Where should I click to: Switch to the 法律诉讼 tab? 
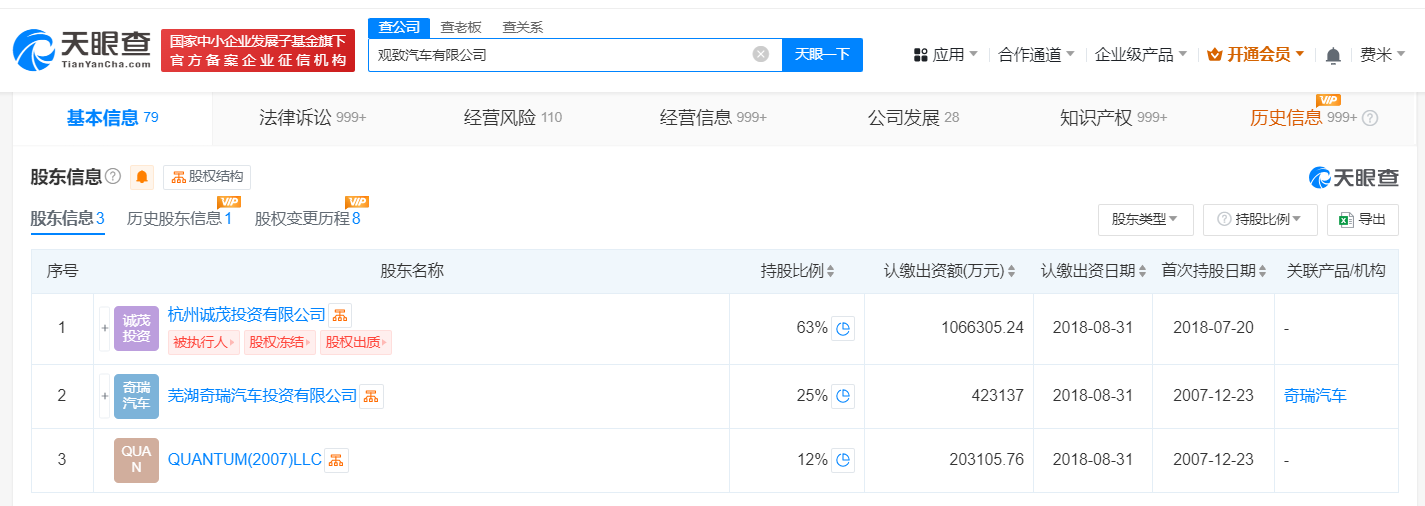[x=310, y=118]
